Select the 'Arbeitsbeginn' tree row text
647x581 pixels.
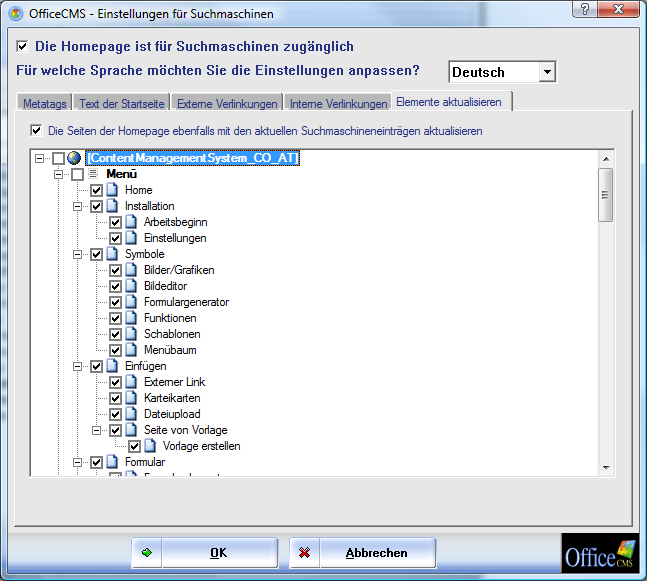pyautogui.click(x=175, y=222)
